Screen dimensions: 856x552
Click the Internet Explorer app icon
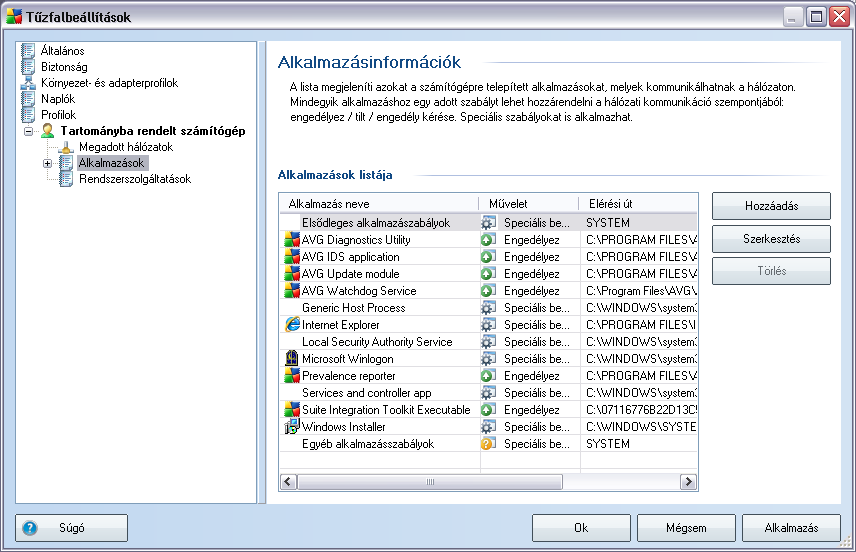pos(292,324)
